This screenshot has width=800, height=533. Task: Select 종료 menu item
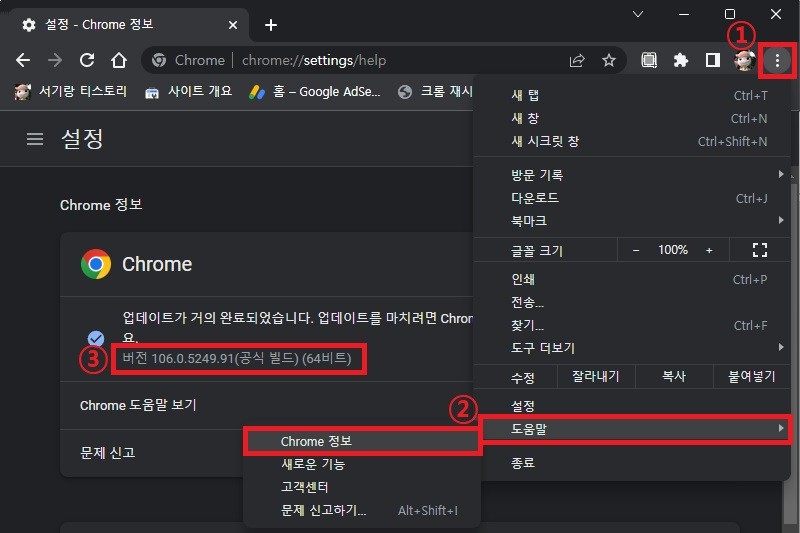click(632, 463)
